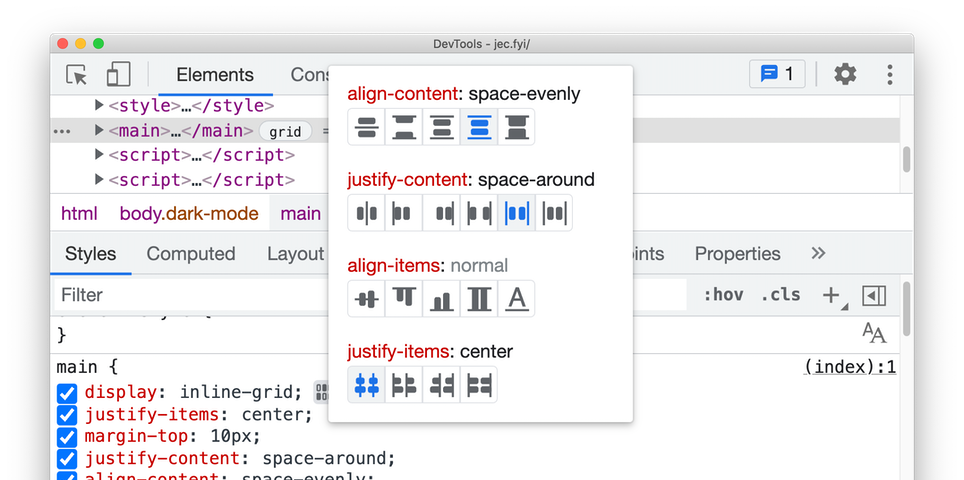The width and height of the screenshot is (964, 480).
Task: Open the Properties tab
Action: 737,254
